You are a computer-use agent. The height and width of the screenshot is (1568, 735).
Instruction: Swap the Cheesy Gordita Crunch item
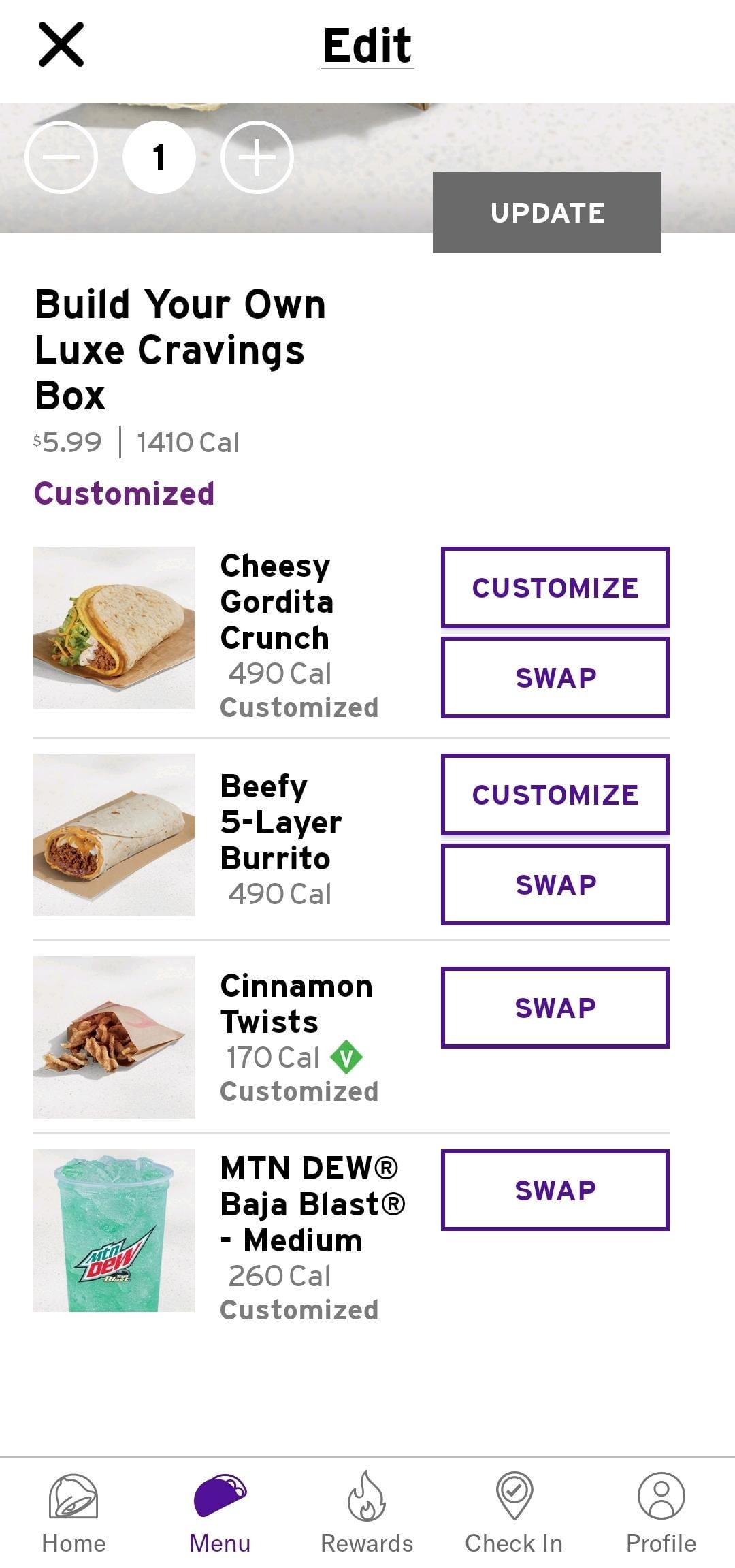(x=555, y=677)
